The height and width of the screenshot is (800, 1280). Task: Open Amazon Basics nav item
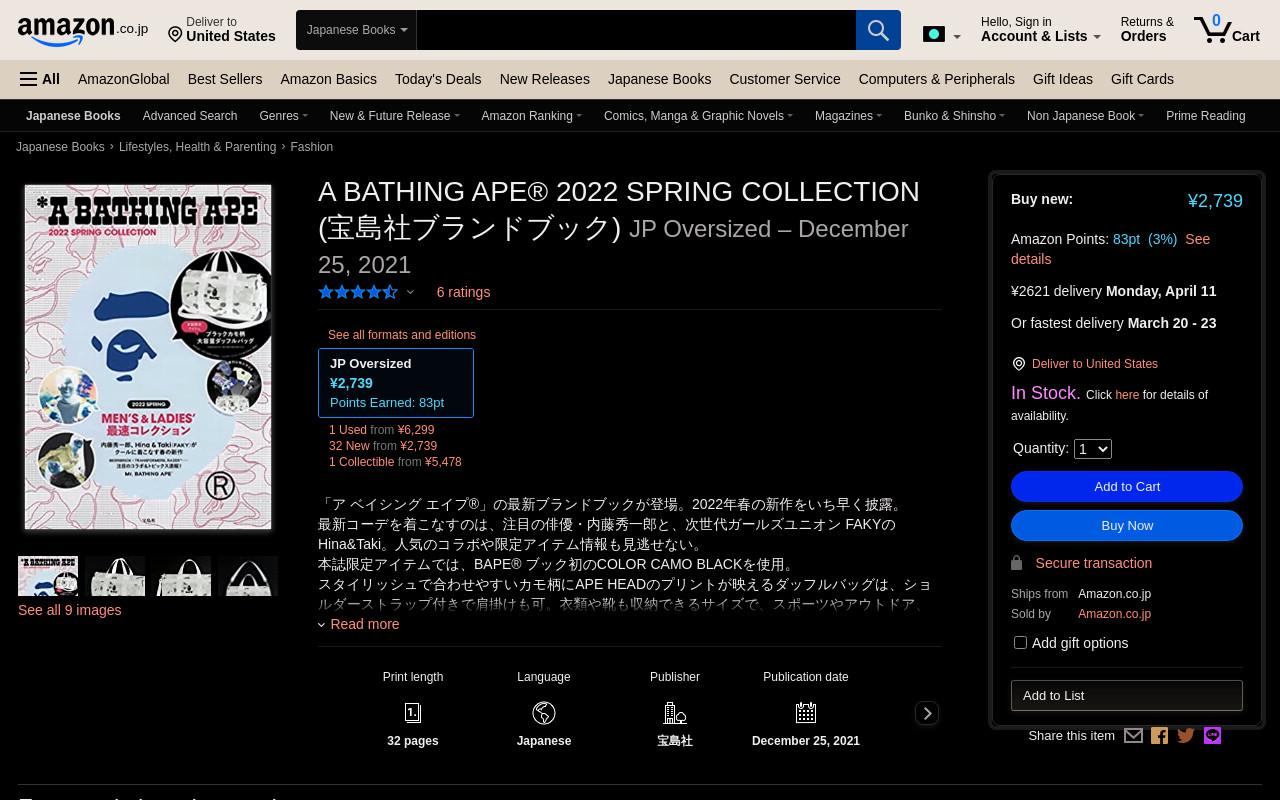coord(329,79)
